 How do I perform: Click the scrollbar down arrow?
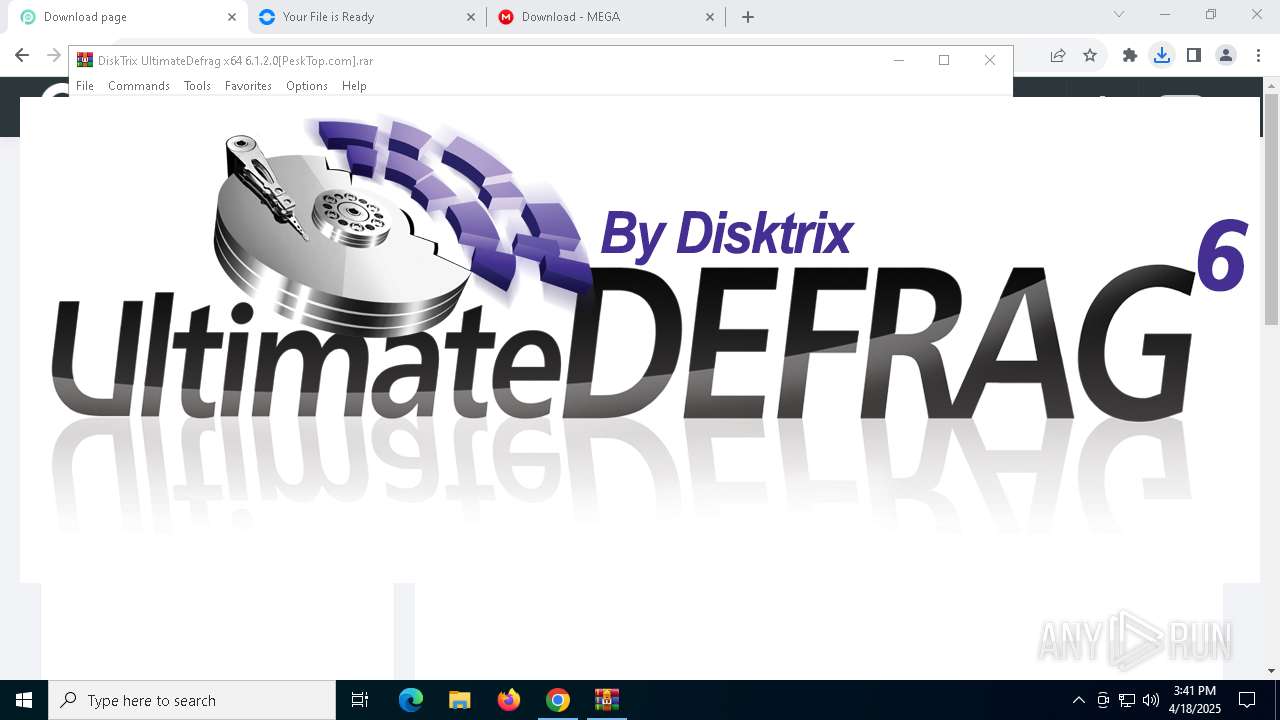pyautogui.click(x=1271, y=671)
